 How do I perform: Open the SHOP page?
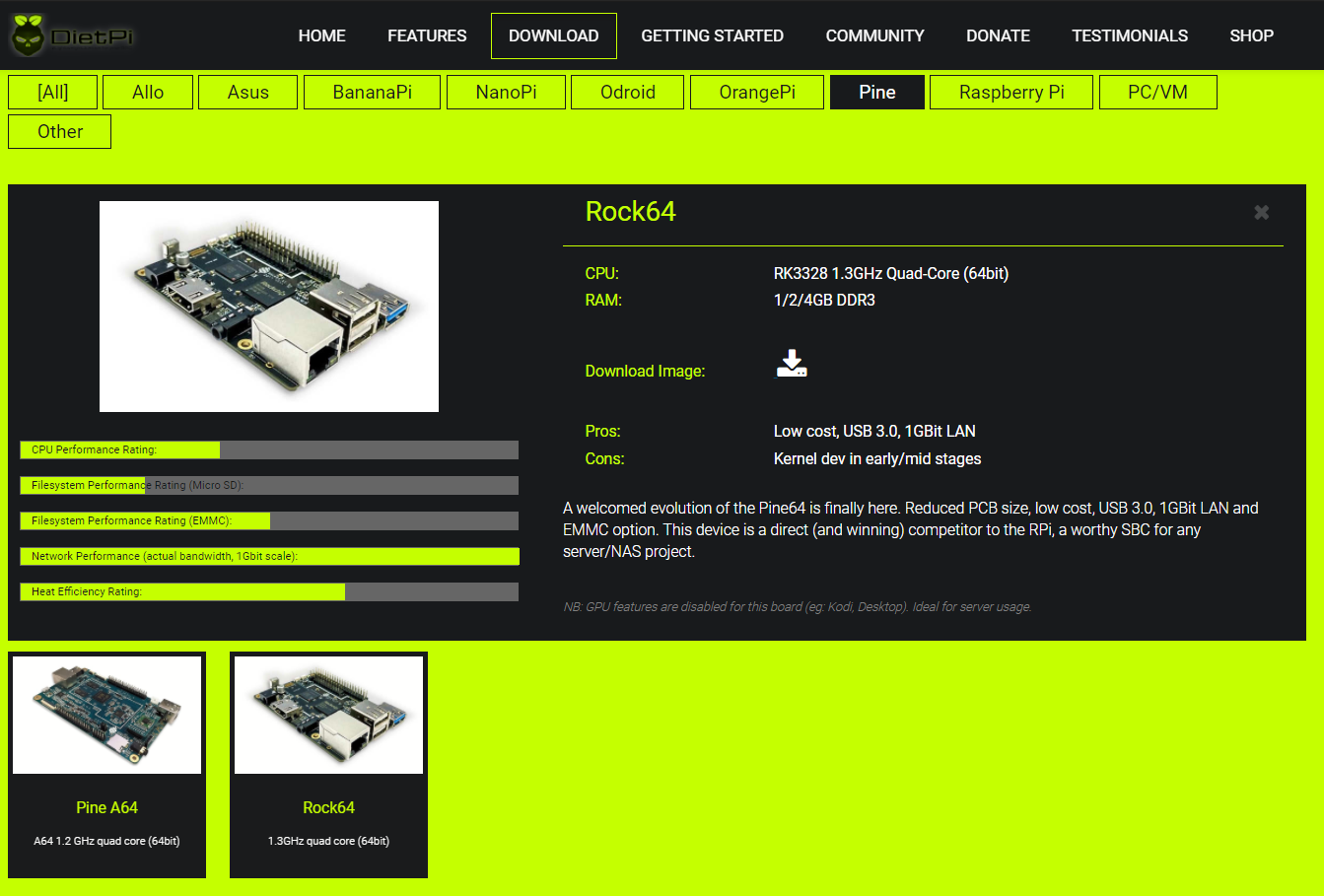pyautogui.click(x=1251, y=35)
